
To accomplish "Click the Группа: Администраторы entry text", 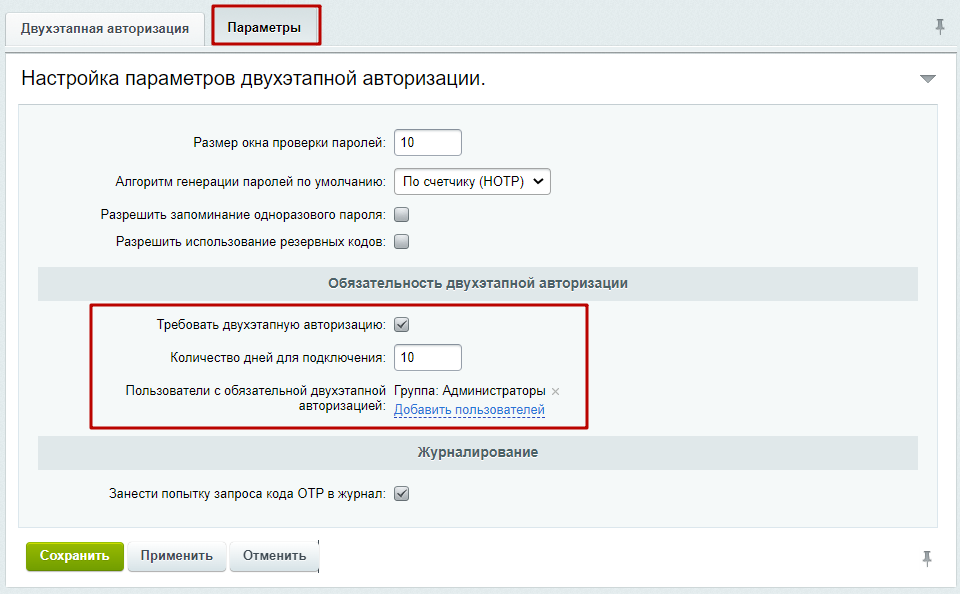I will pyautogui.click(x=470, y=391).
